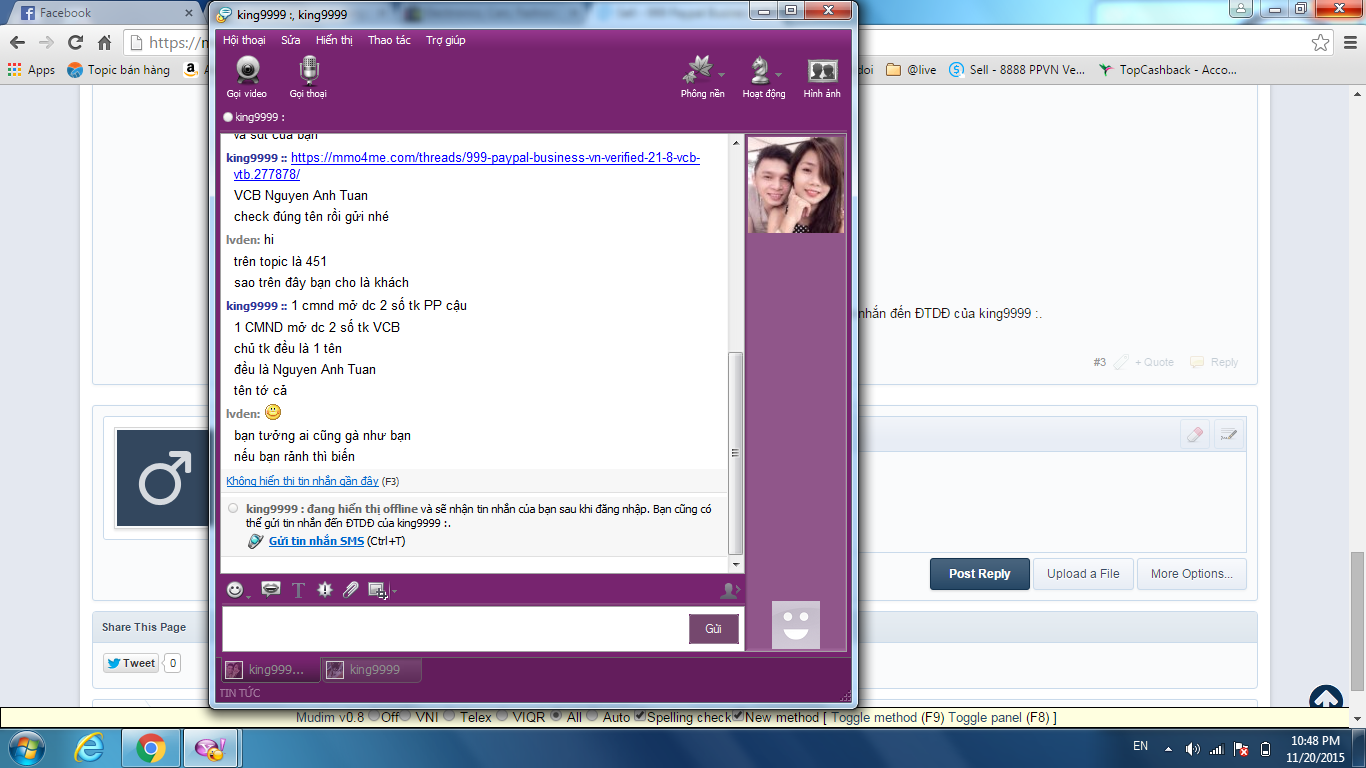Select the Mudim VIQR radio button
Viewport: 1366px width, 768px height.
pyautogui.click(x=503, y=716)
